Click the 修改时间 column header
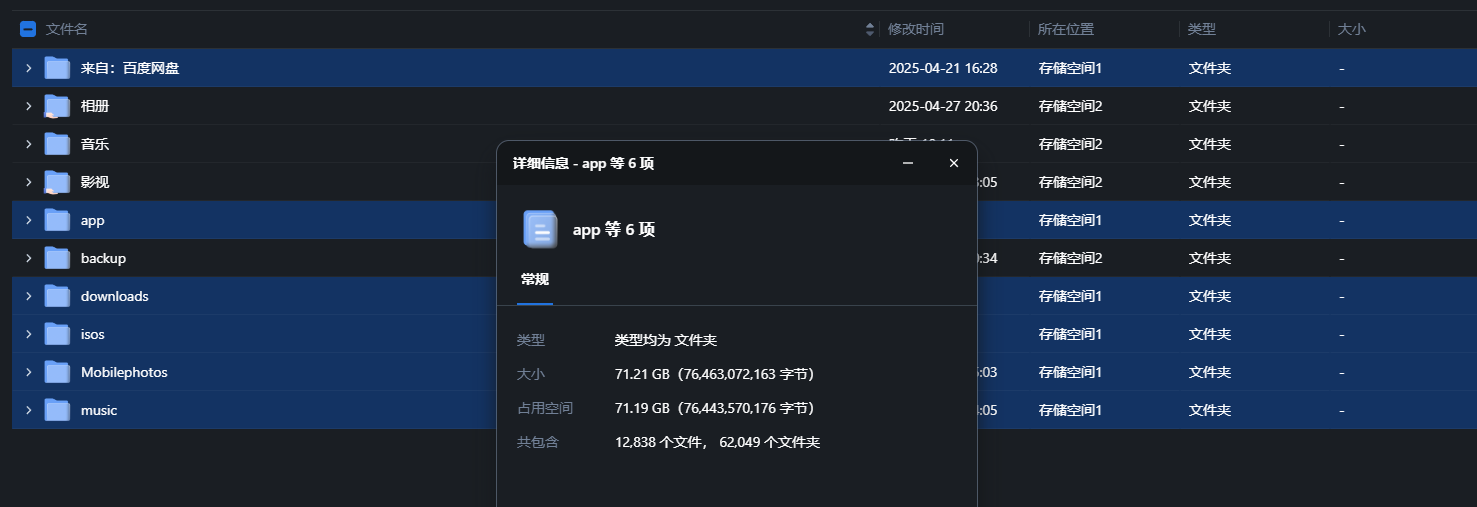The height and width of the screenshot is (507, 1477). pyautogui.click(x=916, y=30)
